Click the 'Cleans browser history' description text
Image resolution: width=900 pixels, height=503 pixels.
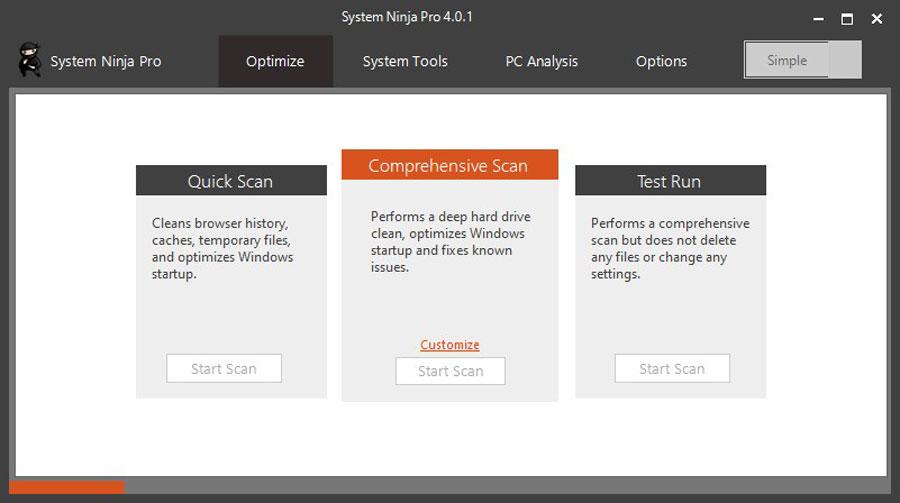point(222,249)
